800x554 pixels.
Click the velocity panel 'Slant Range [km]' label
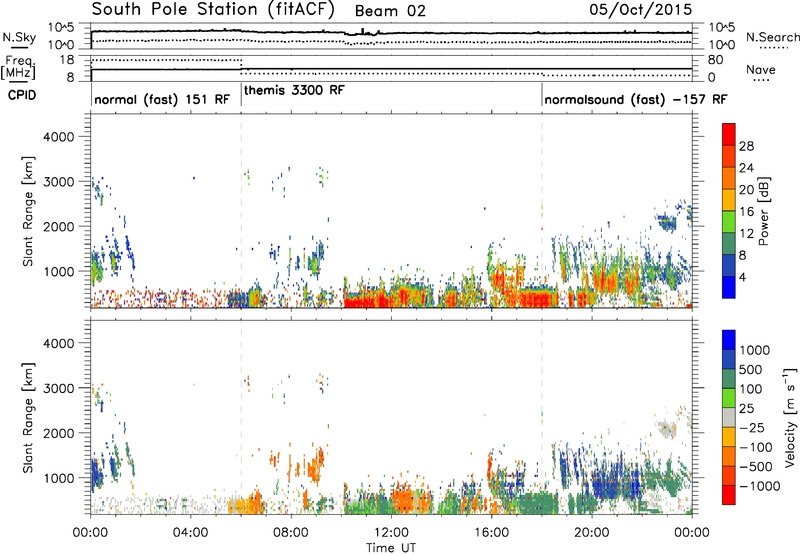28,417
